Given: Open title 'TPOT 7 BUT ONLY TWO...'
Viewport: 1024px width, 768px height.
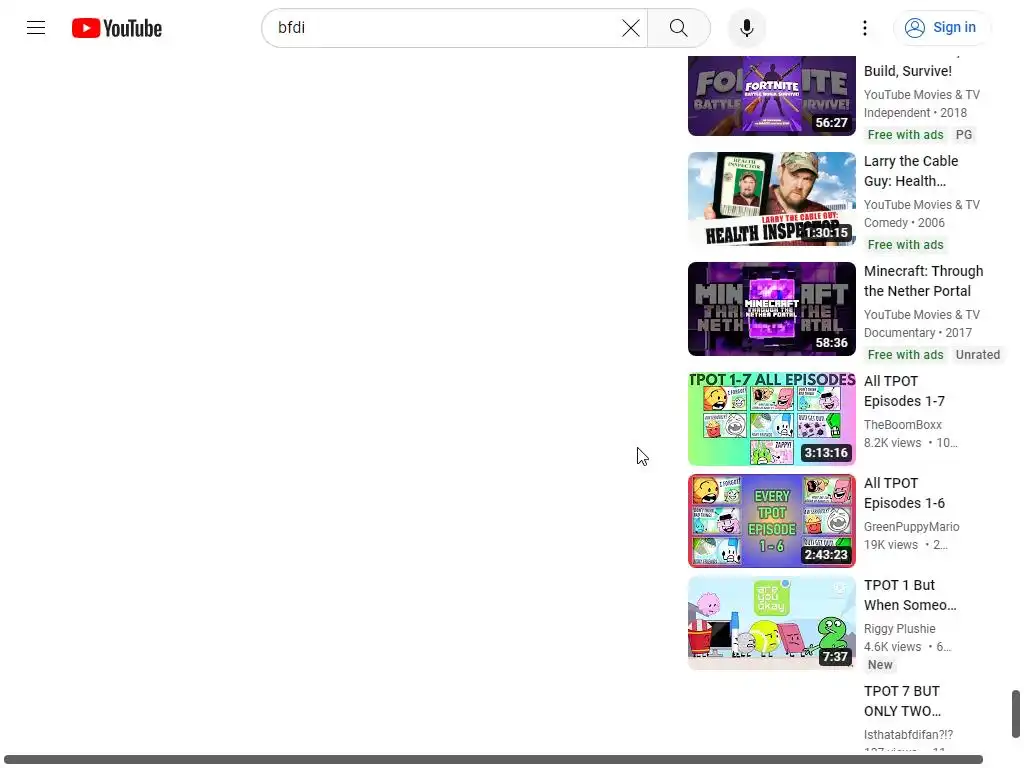Looking at the screenshot, I should [x=903, y=701].
